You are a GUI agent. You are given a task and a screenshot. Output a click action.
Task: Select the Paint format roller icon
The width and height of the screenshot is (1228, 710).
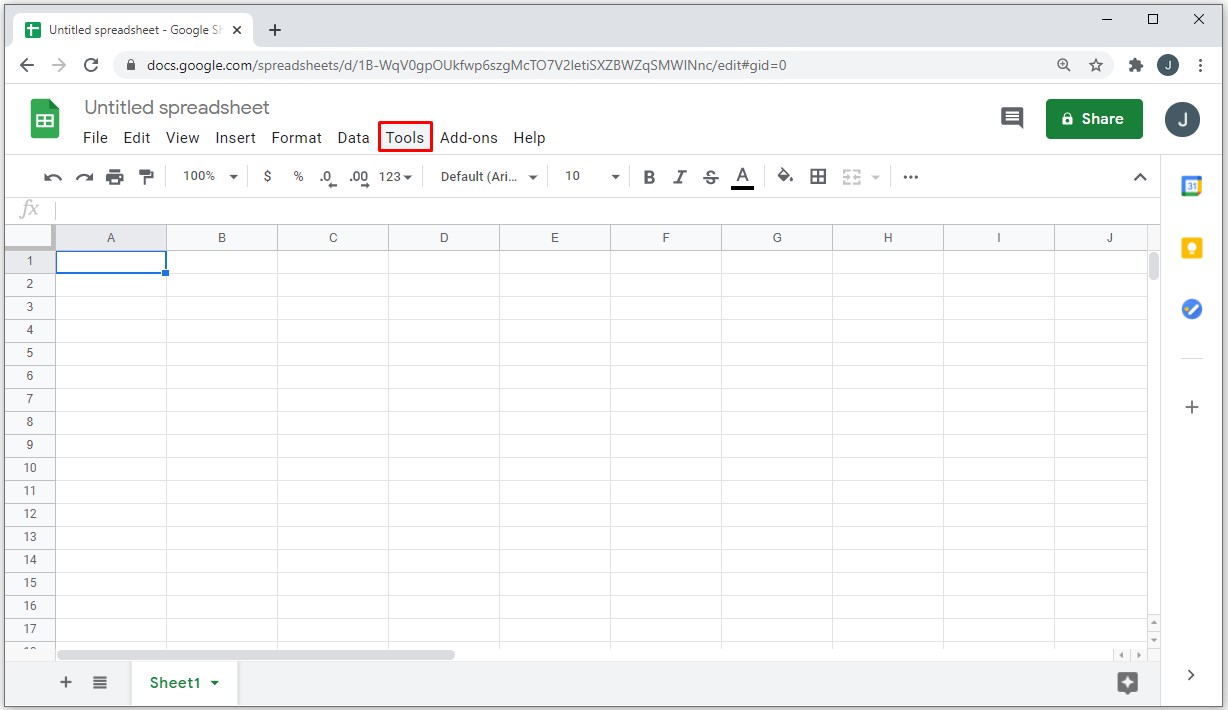tap(146, 177)
